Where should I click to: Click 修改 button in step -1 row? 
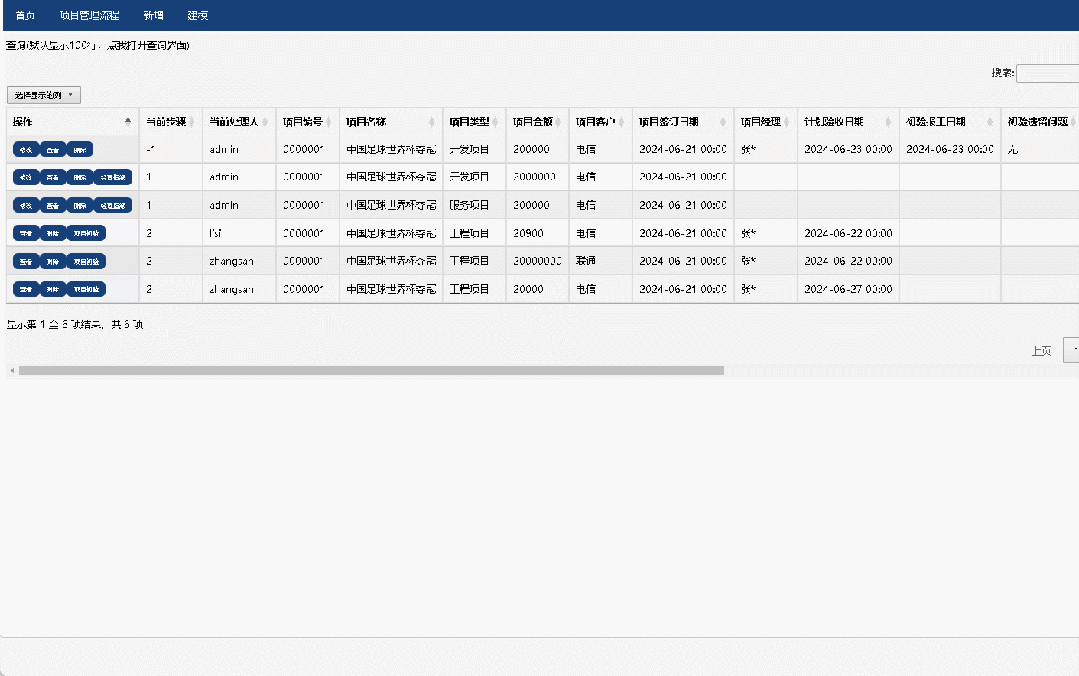26,149
